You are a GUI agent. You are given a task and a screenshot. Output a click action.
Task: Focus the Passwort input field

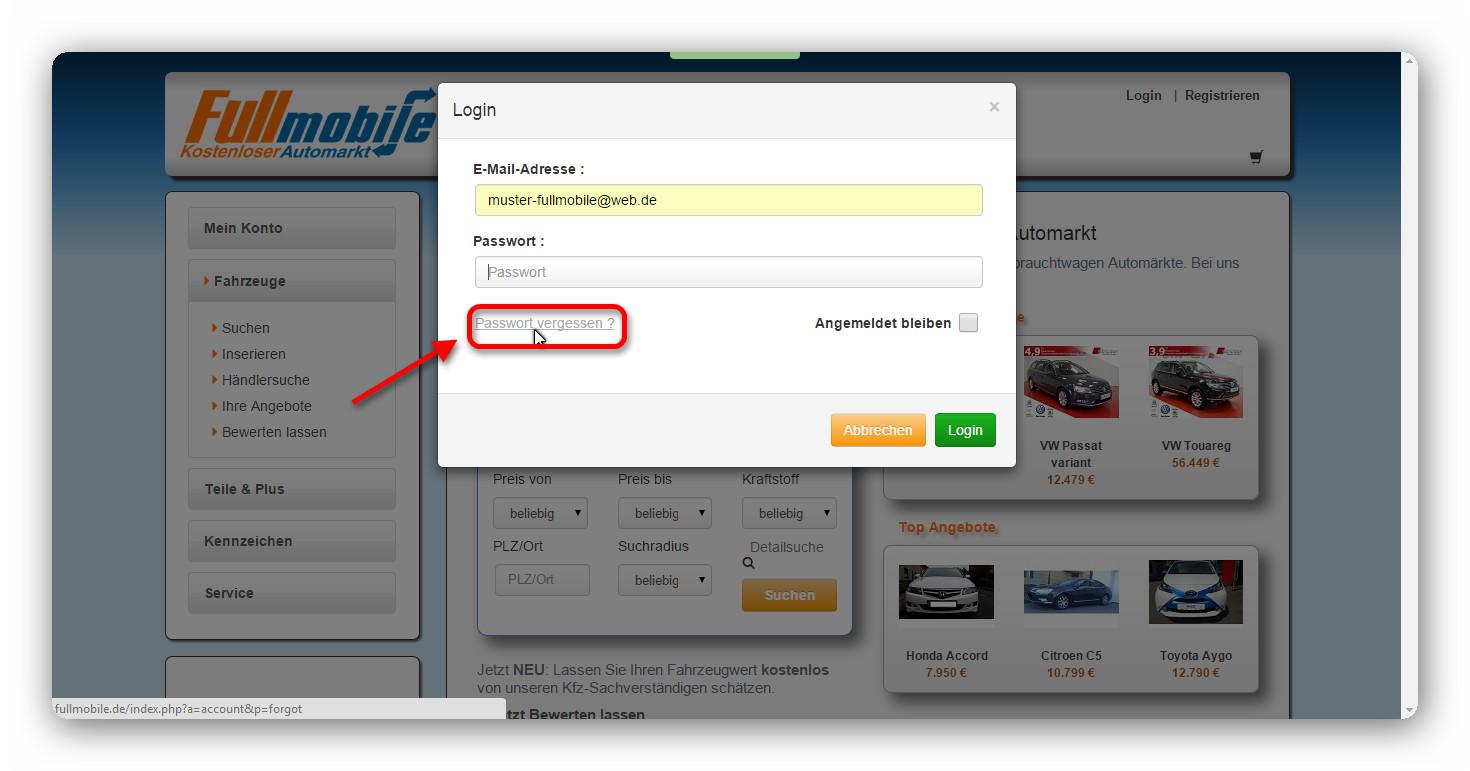coord(728,272)
